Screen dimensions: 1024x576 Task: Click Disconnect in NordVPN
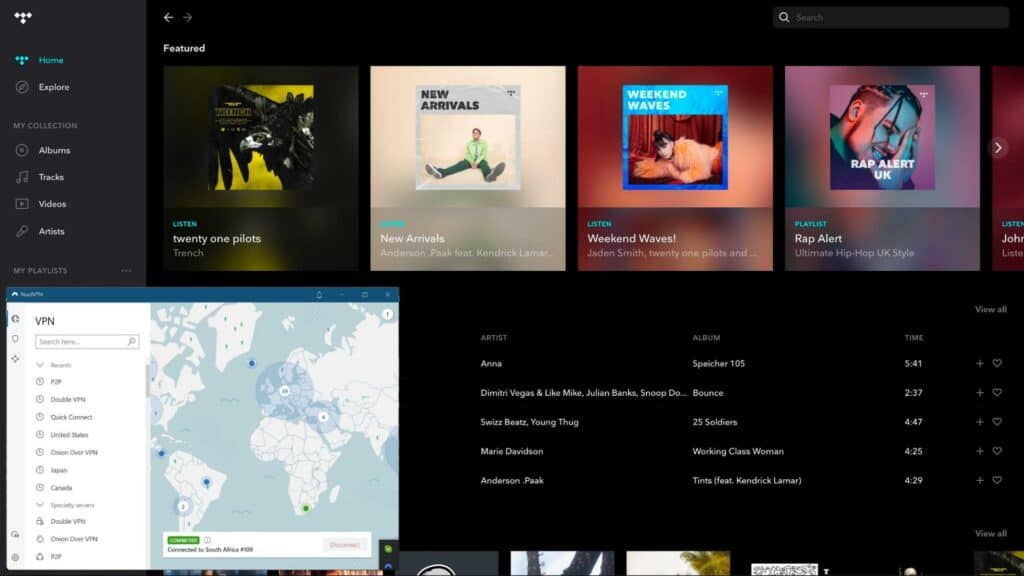coord(344,545)
